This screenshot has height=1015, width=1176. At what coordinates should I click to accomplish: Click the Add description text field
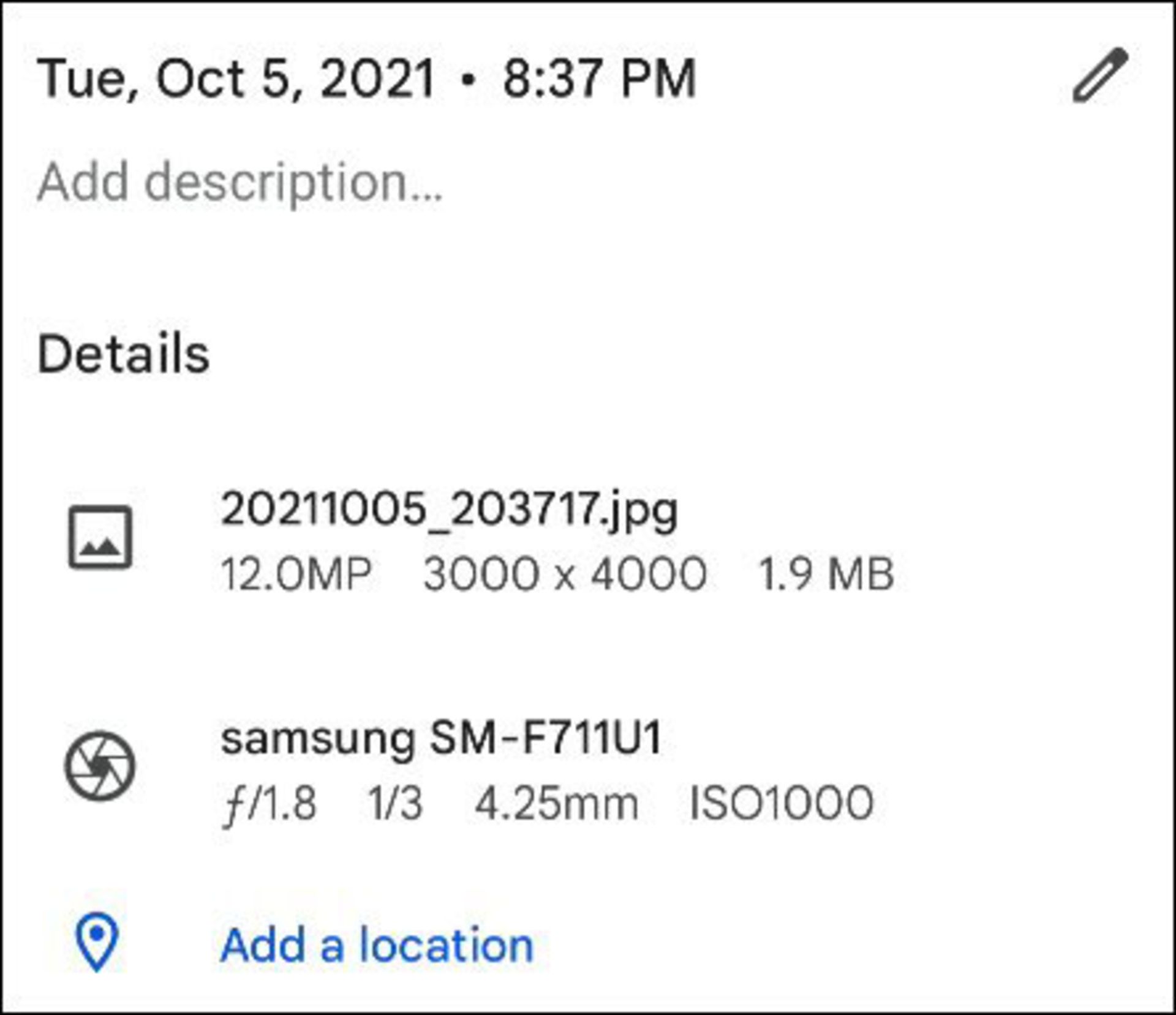click(x=240, y=182)
